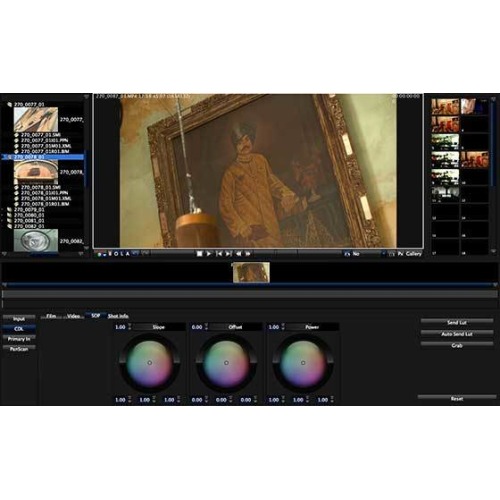The height and width of the screenshot is (500, 500).
Task: Switch to the Shot Info tab
Action: click(118, 316)
